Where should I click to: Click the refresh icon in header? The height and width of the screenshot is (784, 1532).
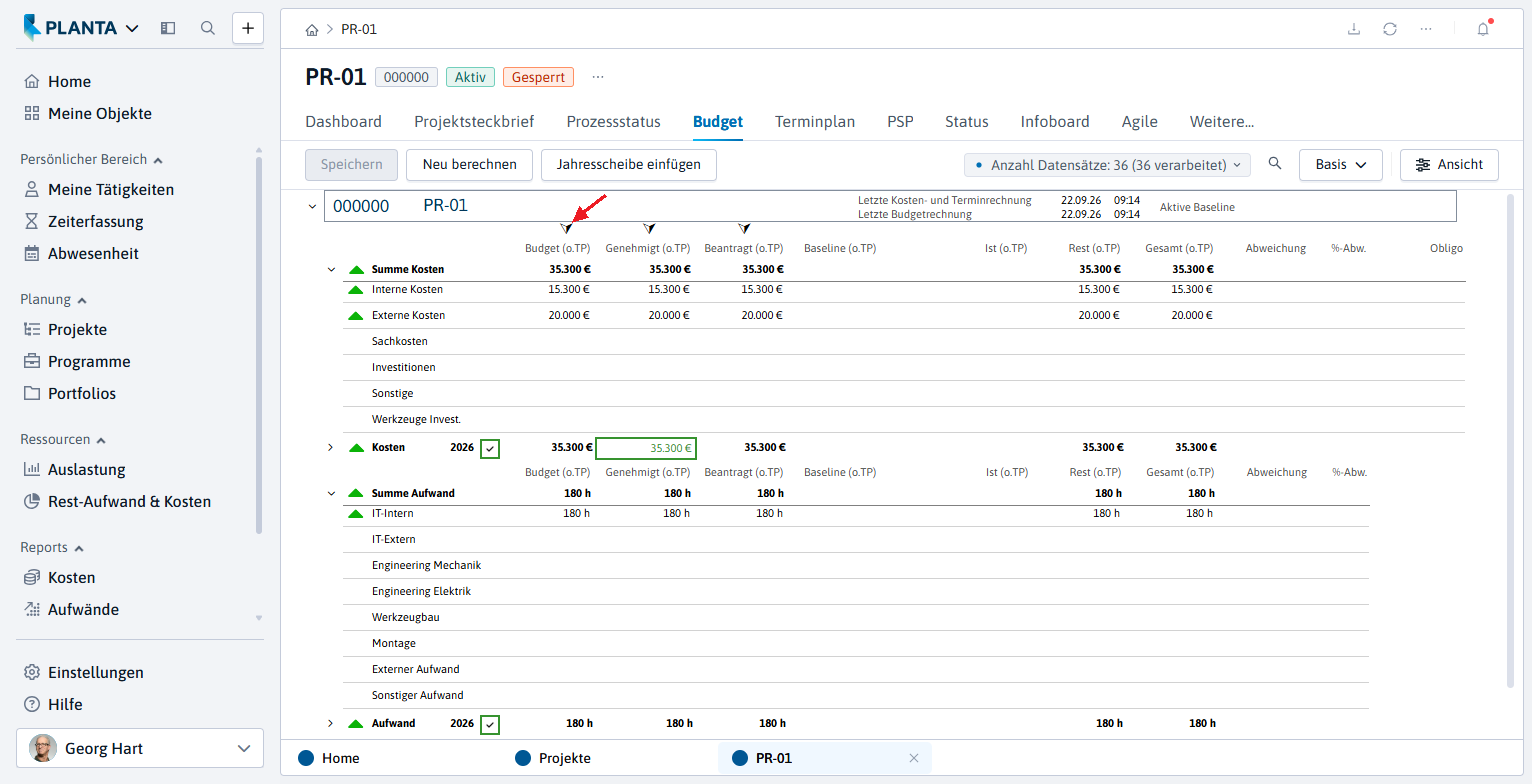tap(1390, 29)
